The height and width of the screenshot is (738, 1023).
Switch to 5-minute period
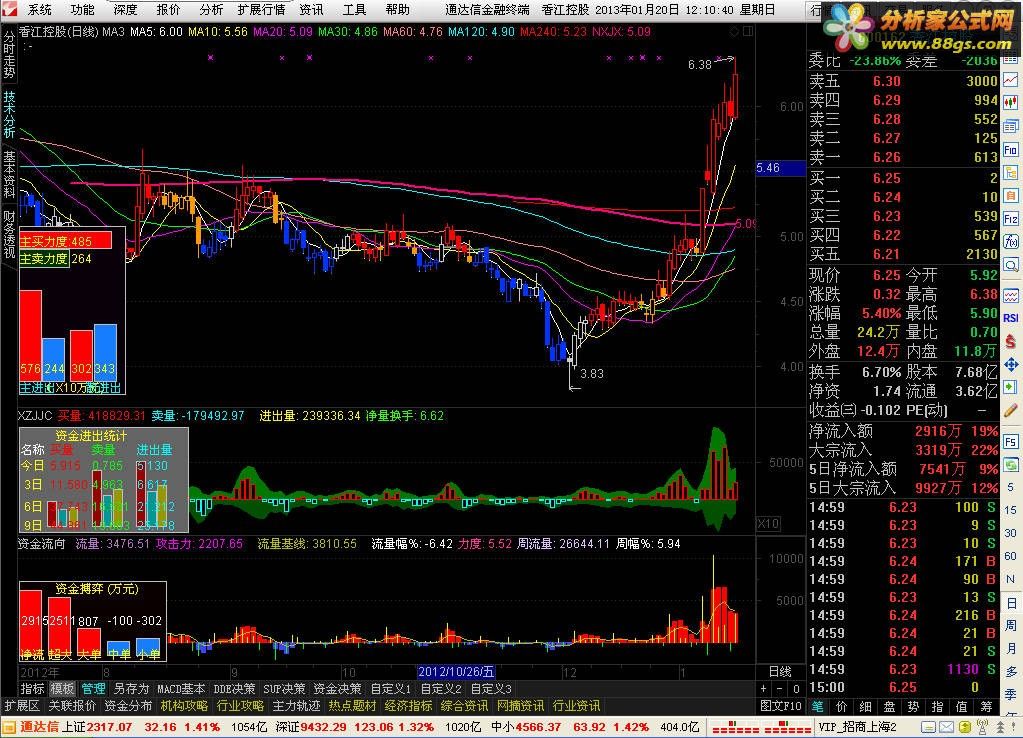click(x=1011, y=487)
